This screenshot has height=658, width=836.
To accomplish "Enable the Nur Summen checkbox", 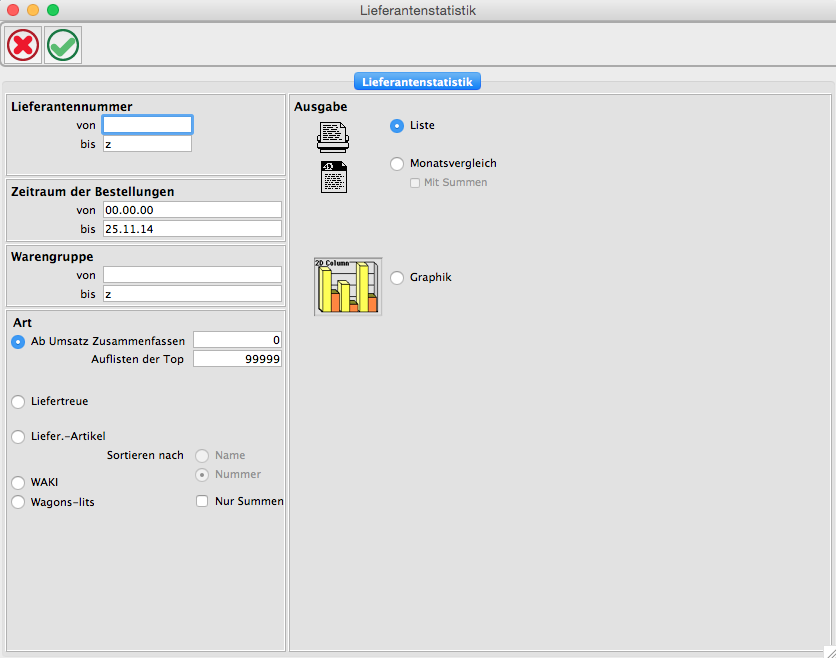I will click(x=202, y=501).
